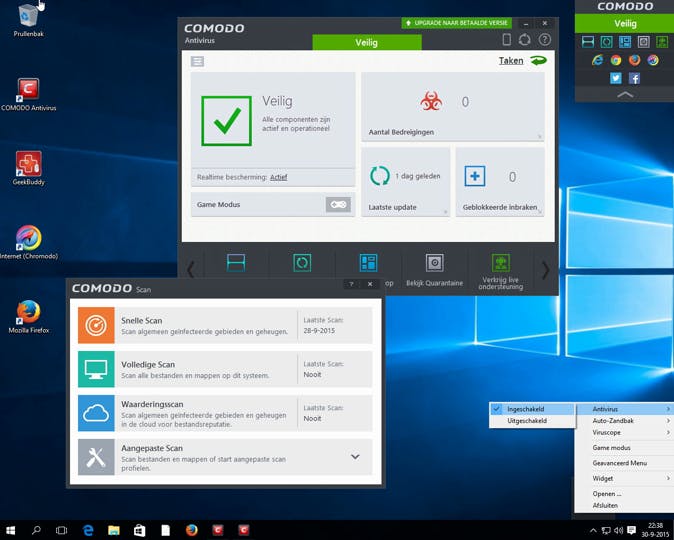Expand the Viruscope submenu

tap(625, 432)
